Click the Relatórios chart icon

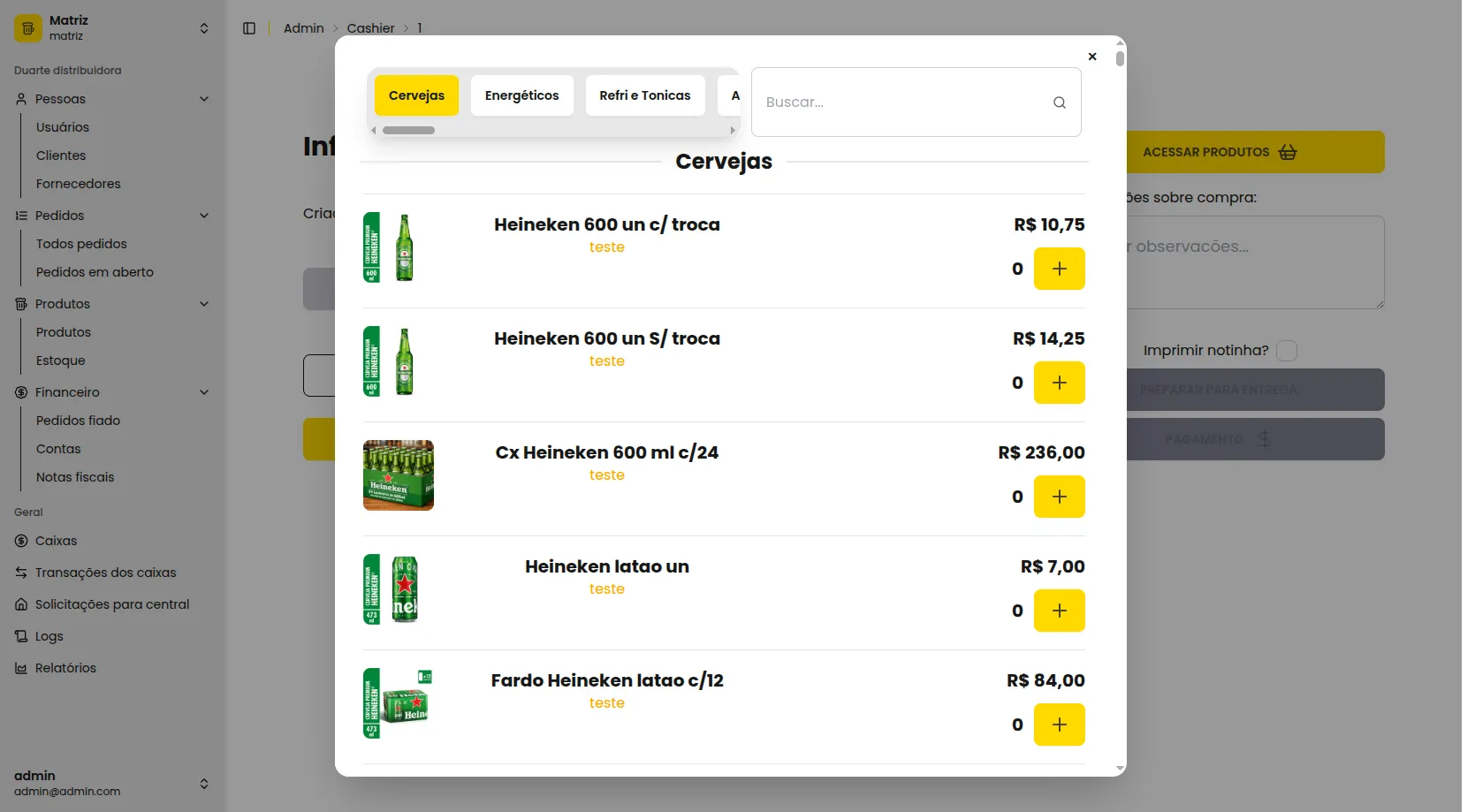click(21, 668)
